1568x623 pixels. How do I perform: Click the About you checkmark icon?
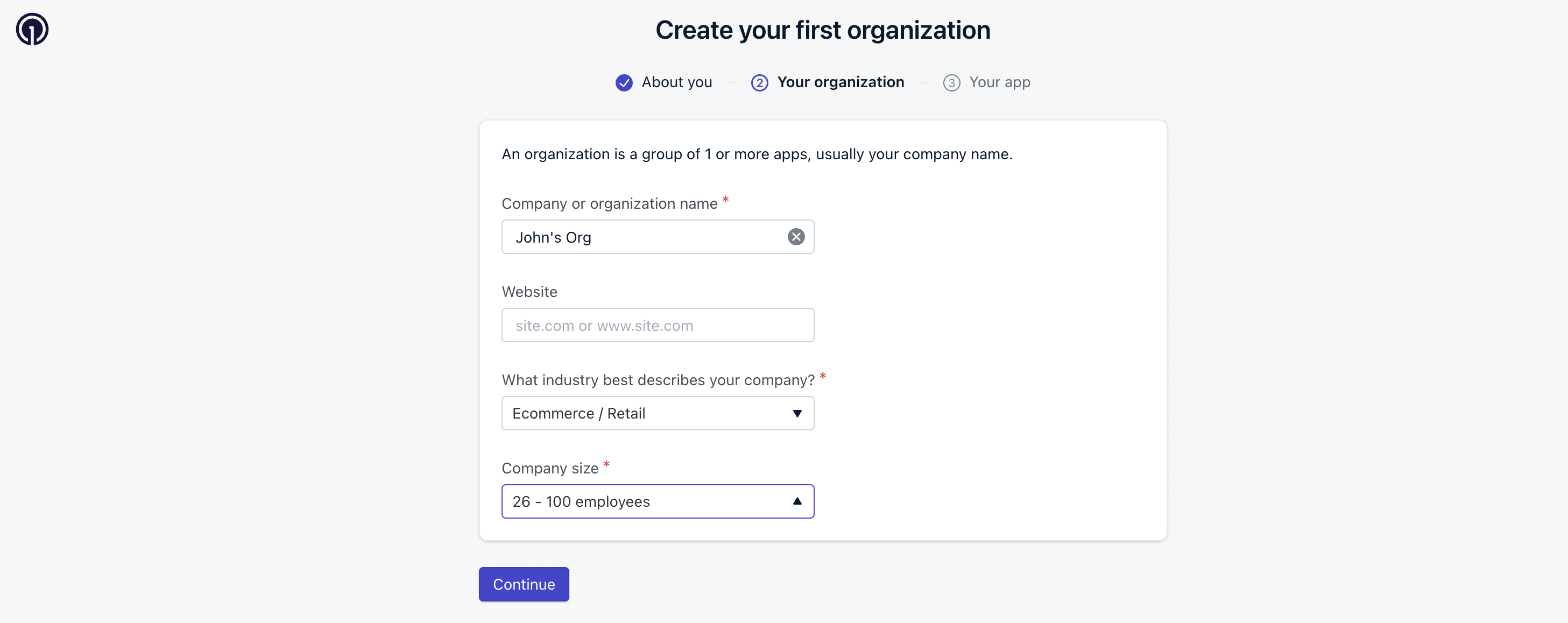tap(624, 83)
